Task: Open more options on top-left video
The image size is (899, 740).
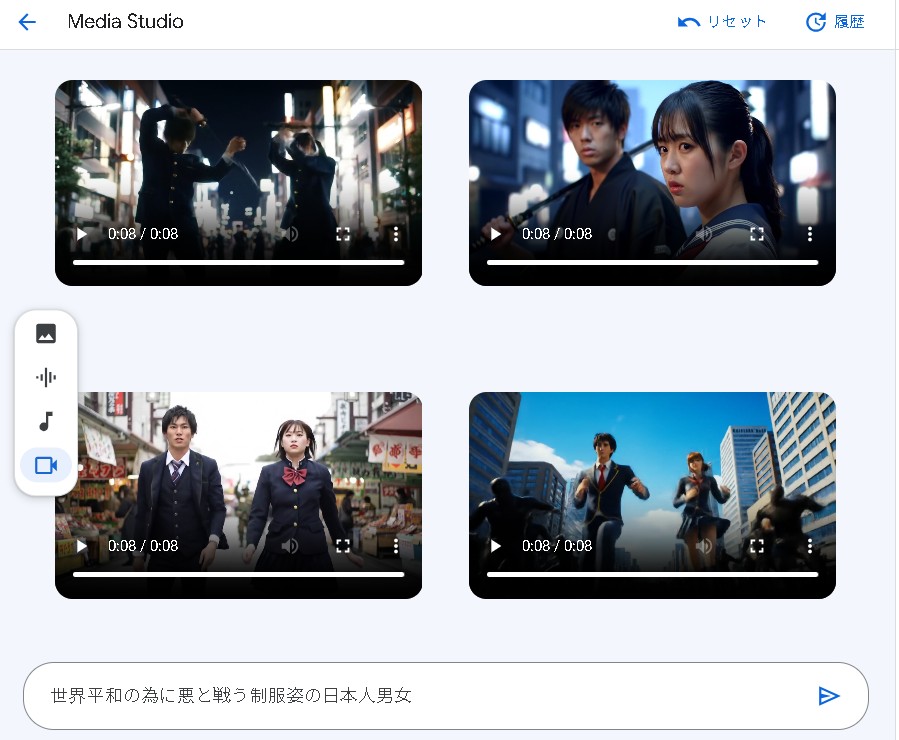Action: click(x=396, y=234)
